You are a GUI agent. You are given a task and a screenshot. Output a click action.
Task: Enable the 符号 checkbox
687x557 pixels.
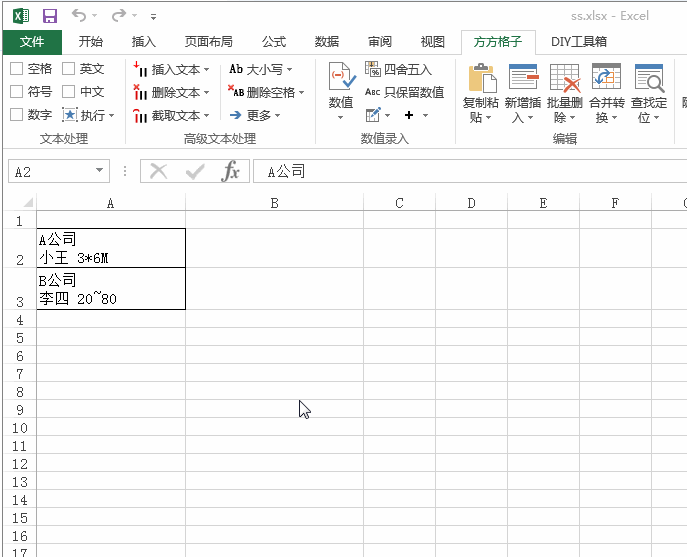tap(17, 92)
